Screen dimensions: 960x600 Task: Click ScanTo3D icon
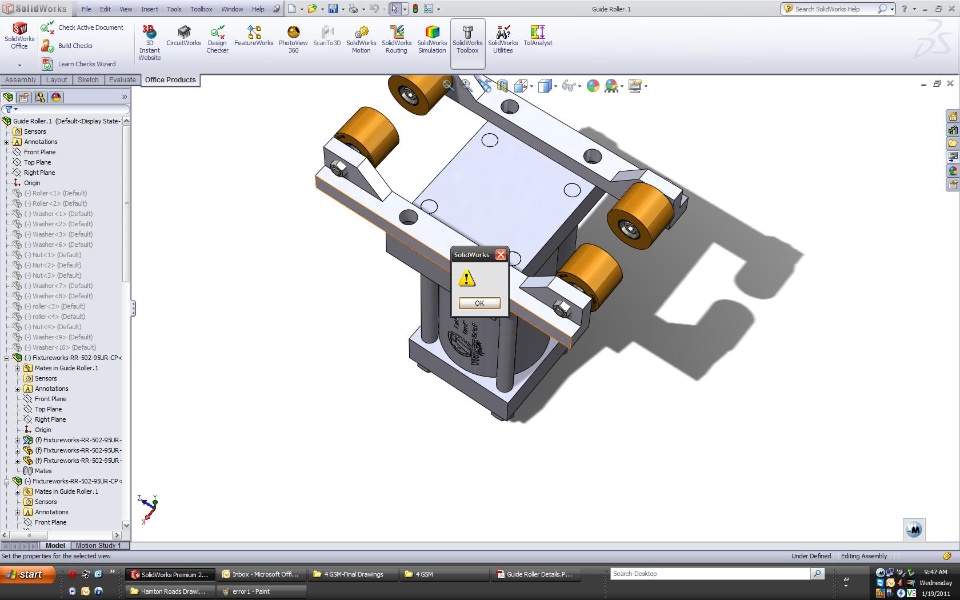[327, 36]
